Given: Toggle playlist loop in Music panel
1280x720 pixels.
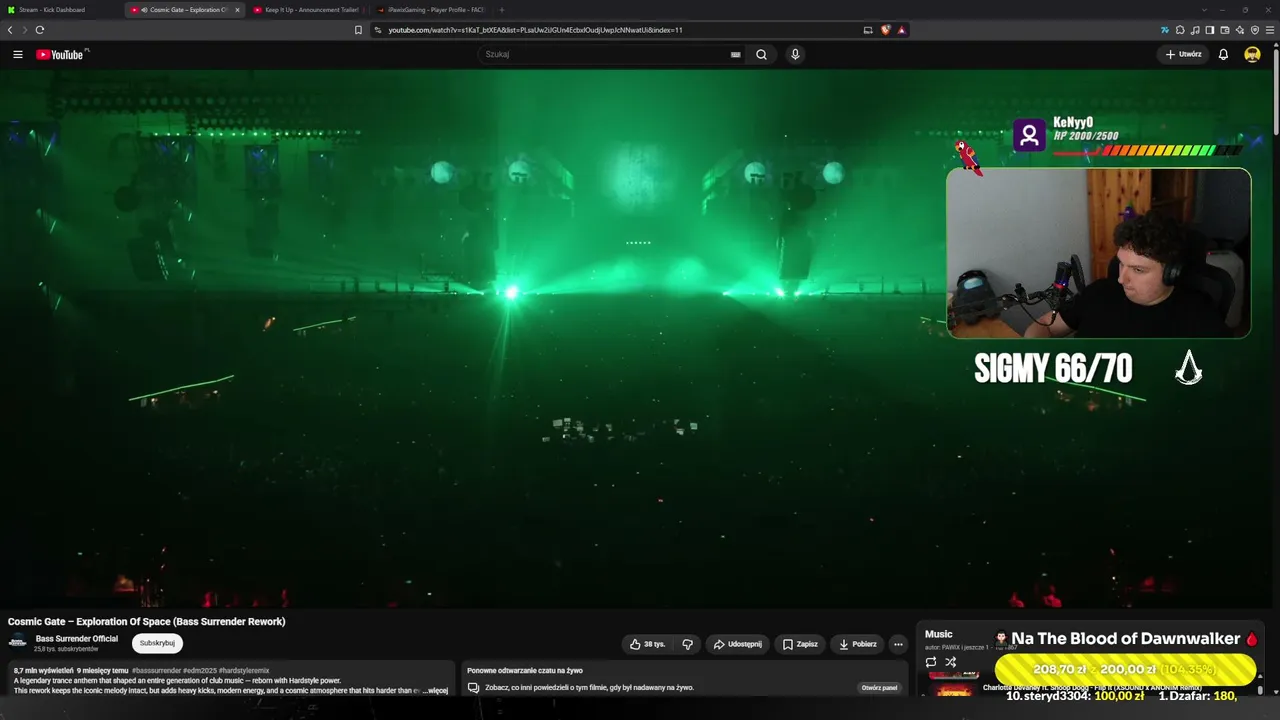Looking at the screenshot, I should click(931, 662).
